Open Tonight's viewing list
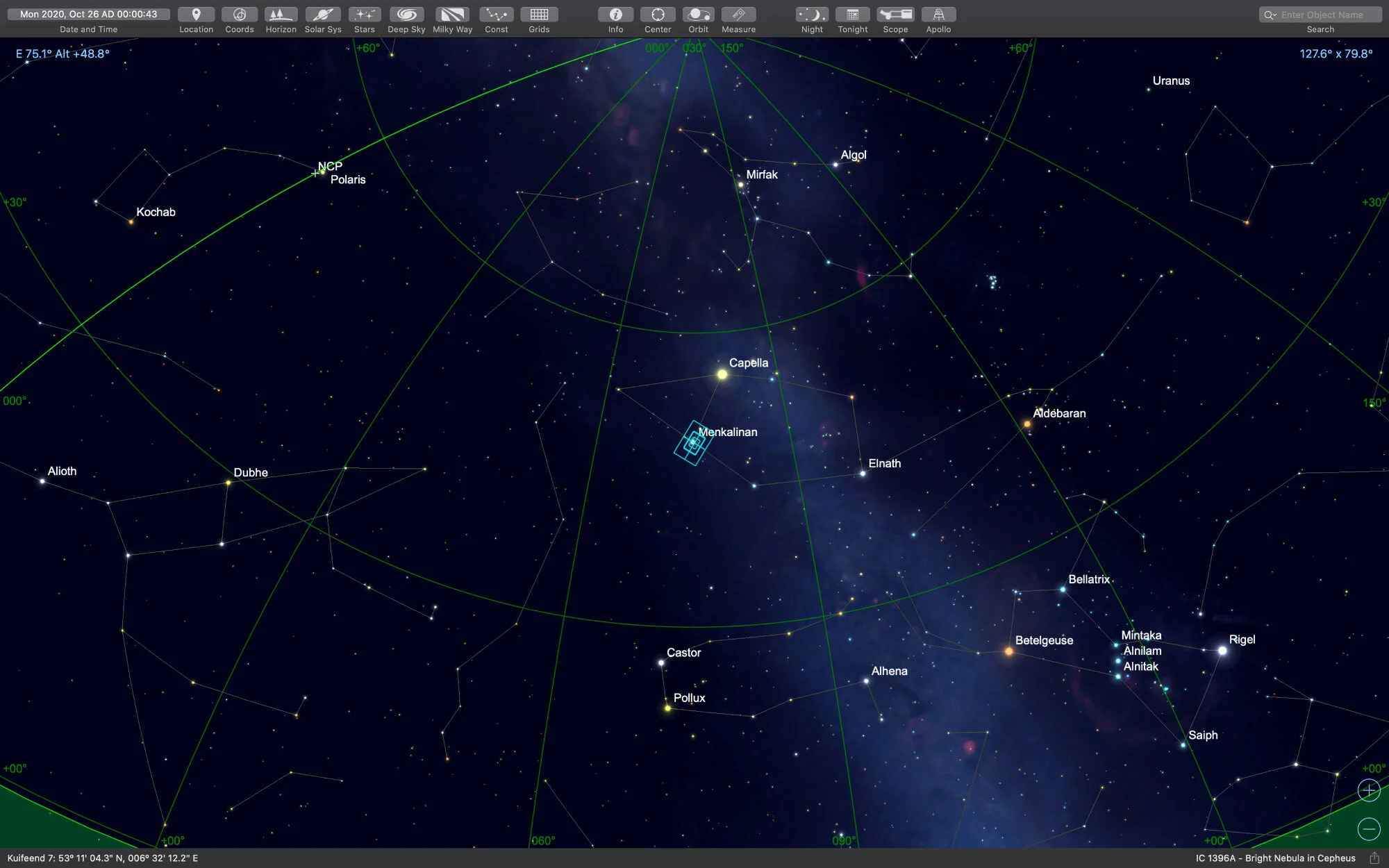 point(852,15)
